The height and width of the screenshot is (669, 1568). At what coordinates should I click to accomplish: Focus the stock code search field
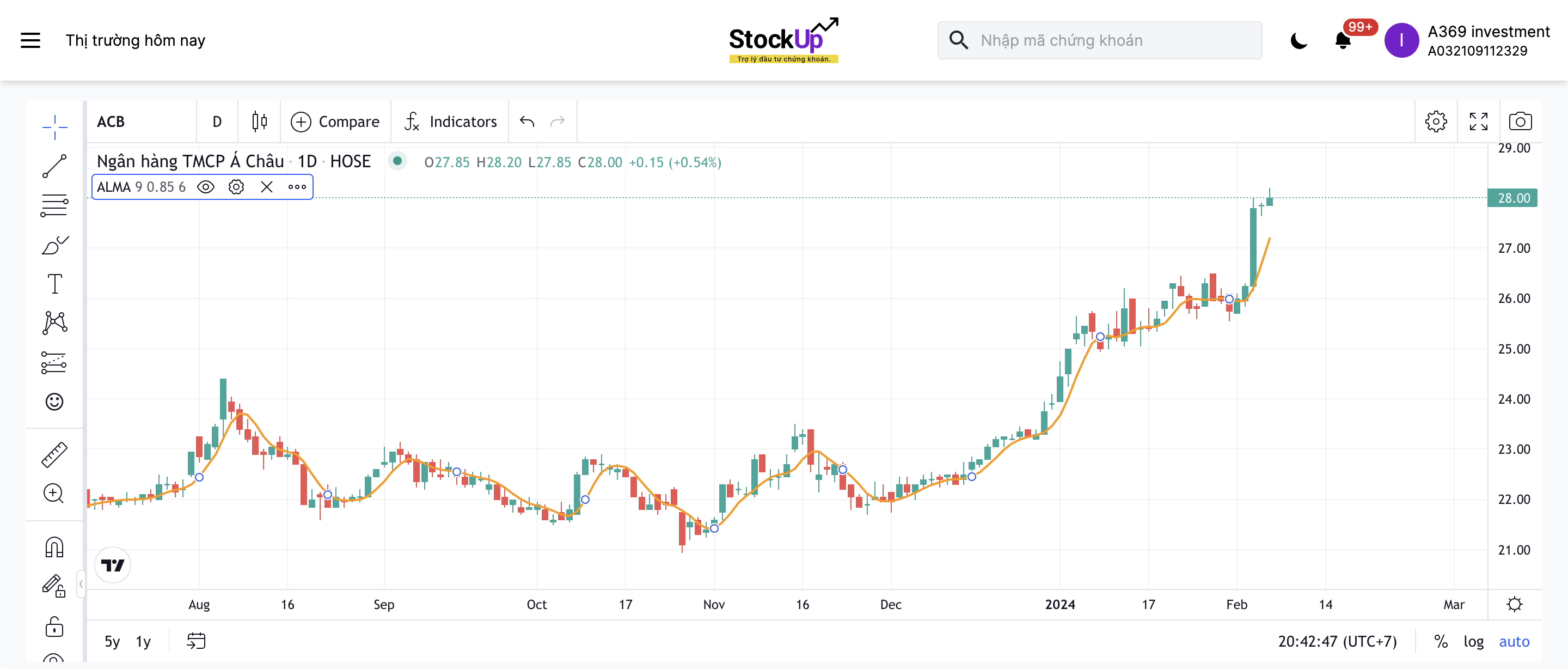coord(1099,40)
